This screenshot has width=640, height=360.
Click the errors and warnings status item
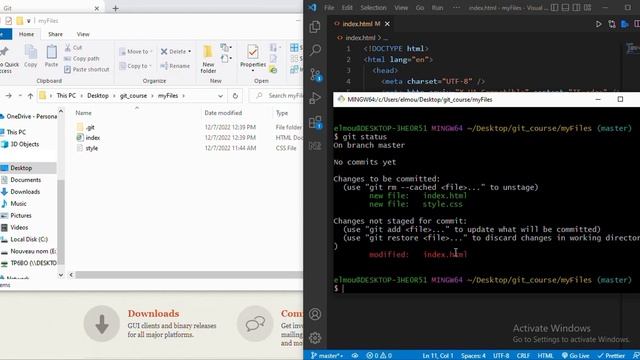pos(379,356)
